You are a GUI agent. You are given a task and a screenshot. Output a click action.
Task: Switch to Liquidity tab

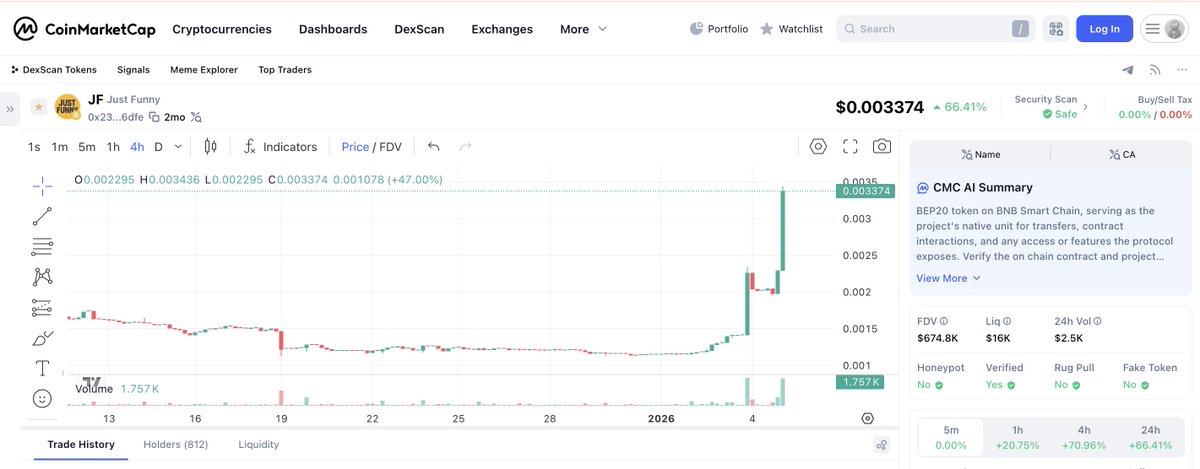point(258,444)
